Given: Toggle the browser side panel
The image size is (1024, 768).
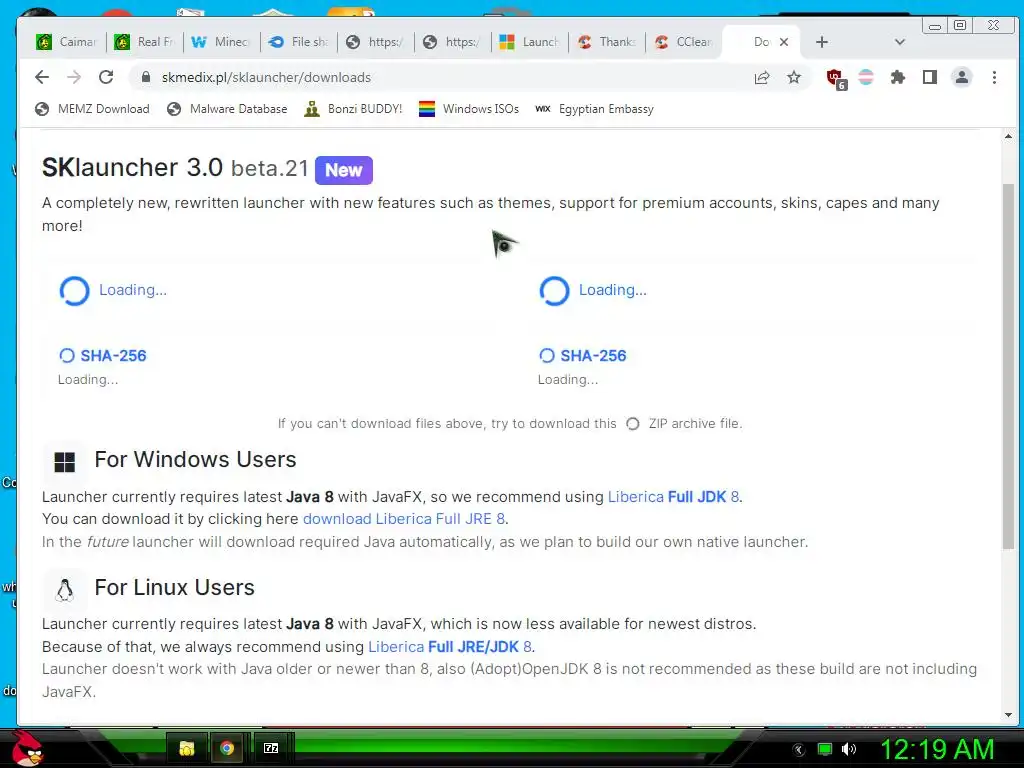Looking at the screenshot, I should pos(930,78).
